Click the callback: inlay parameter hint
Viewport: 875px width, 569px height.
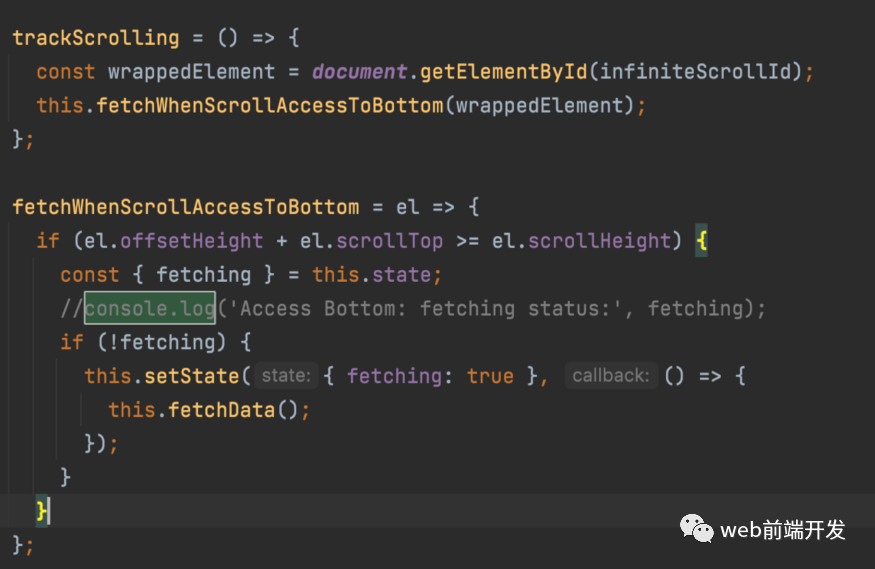(611, 375)
